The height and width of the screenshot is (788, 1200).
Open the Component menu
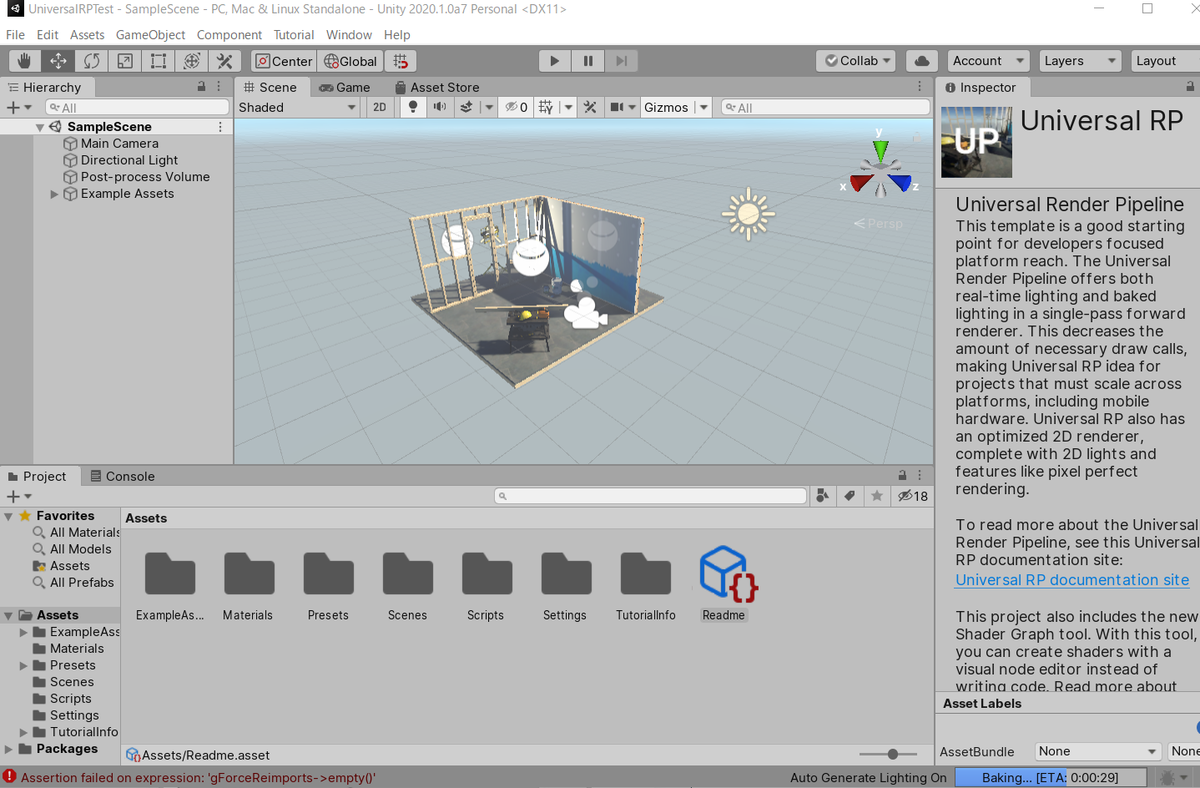pos(229,34)
